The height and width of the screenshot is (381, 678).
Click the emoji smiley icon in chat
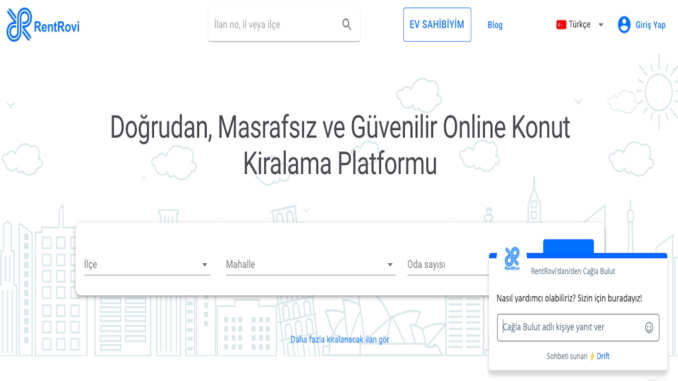649,327
